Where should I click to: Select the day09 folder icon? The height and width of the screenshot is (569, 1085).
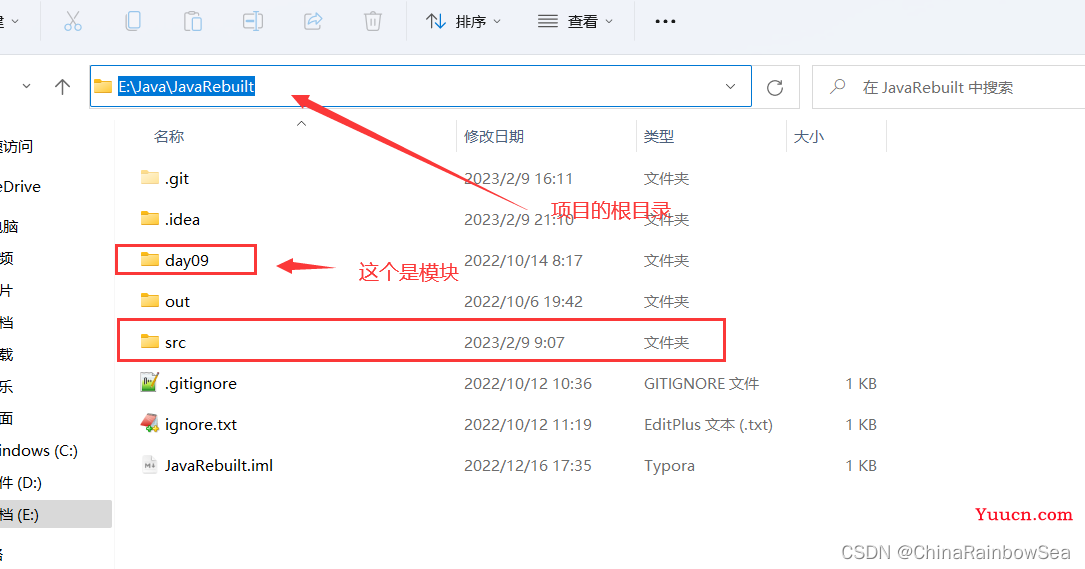click(x=149, y=260)
